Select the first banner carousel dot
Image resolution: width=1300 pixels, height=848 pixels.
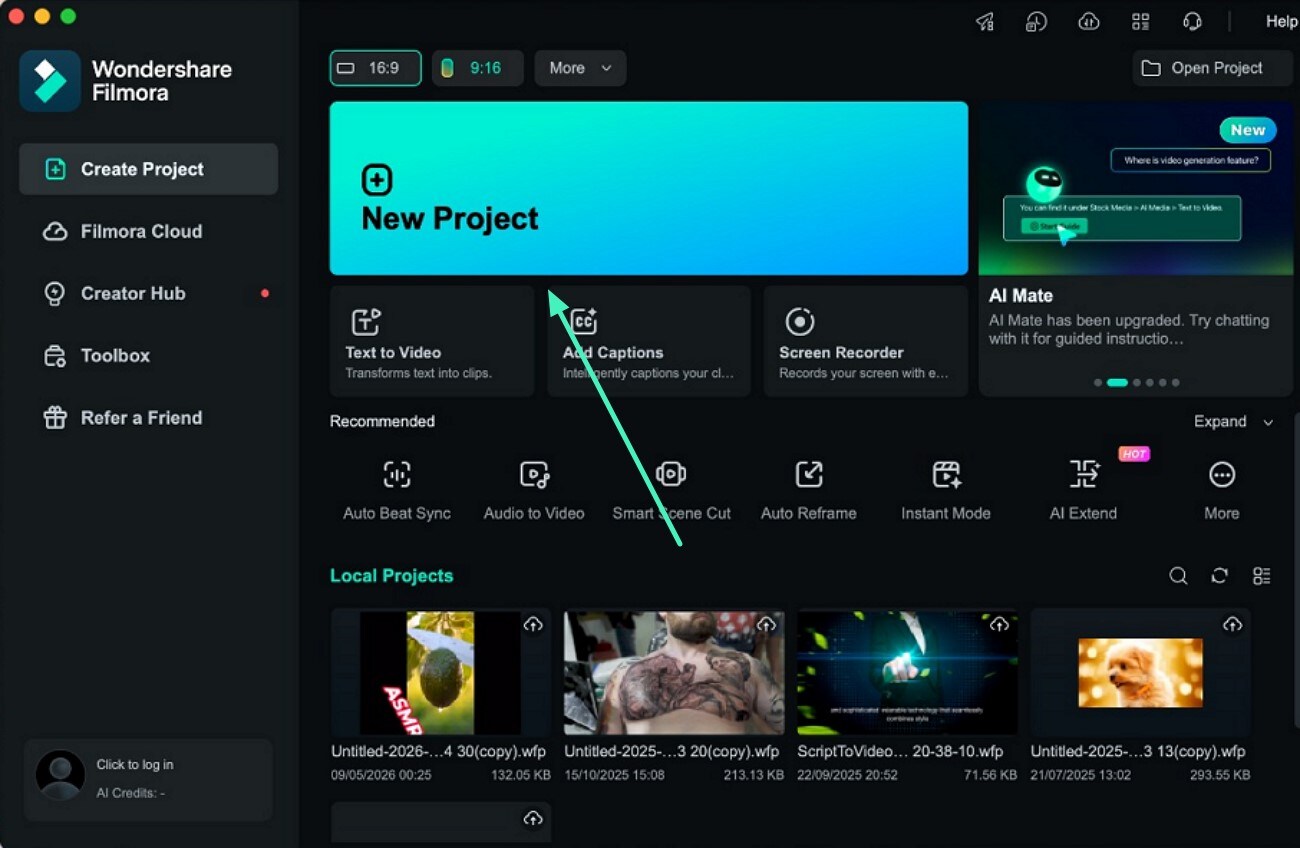point(1098,382)
